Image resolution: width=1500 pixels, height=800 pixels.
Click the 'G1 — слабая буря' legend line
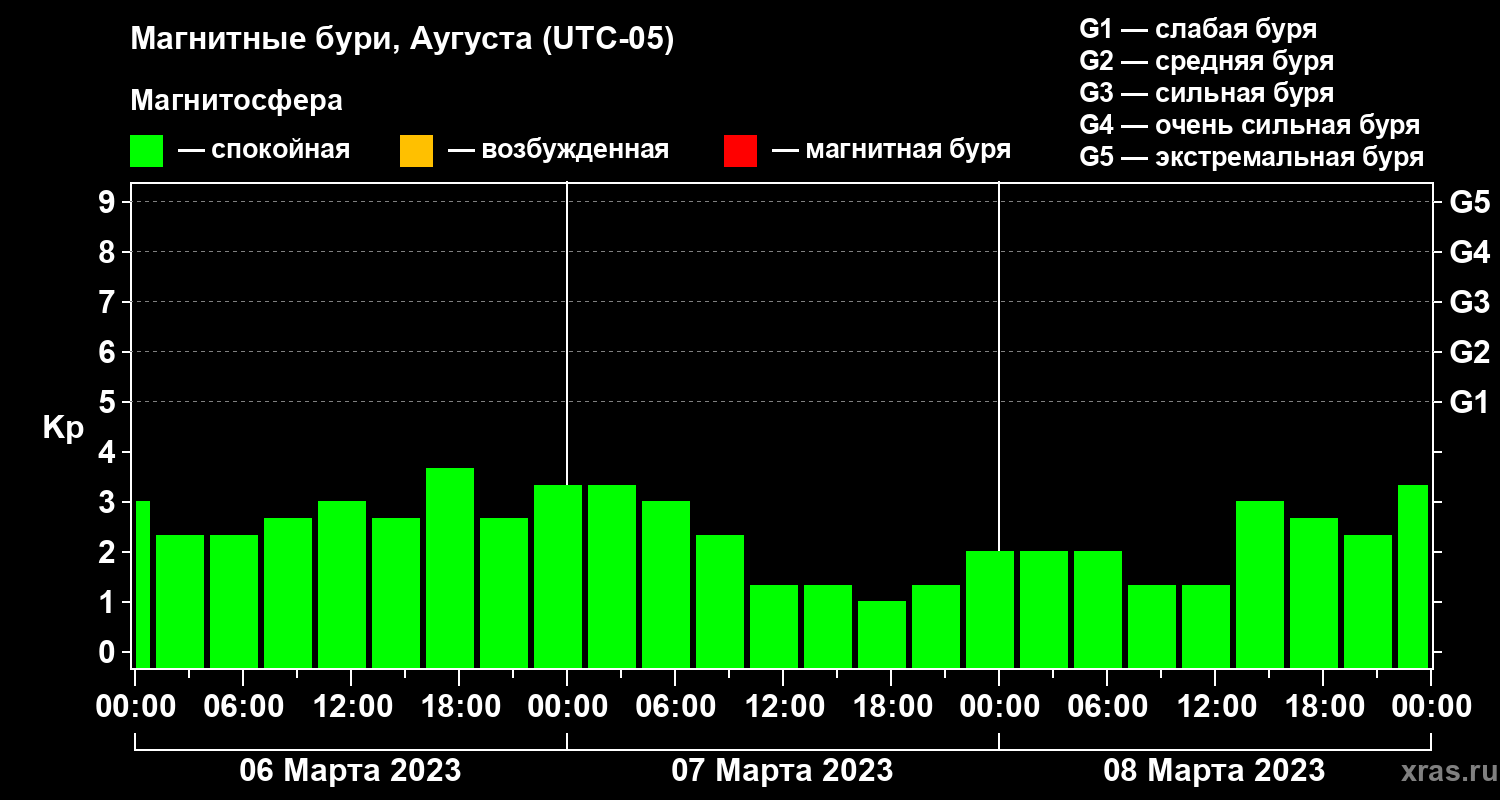click(x=1198, y=28)
